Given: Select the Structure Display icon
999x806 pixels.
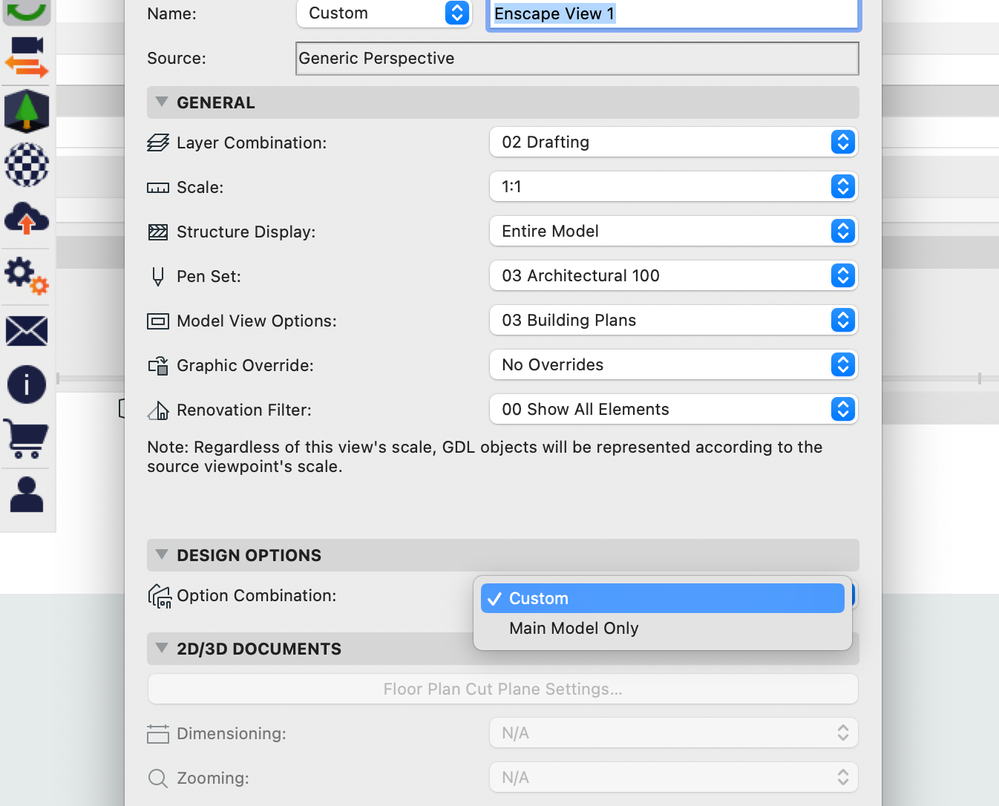Looking at the screenshot, I should 158,231.
